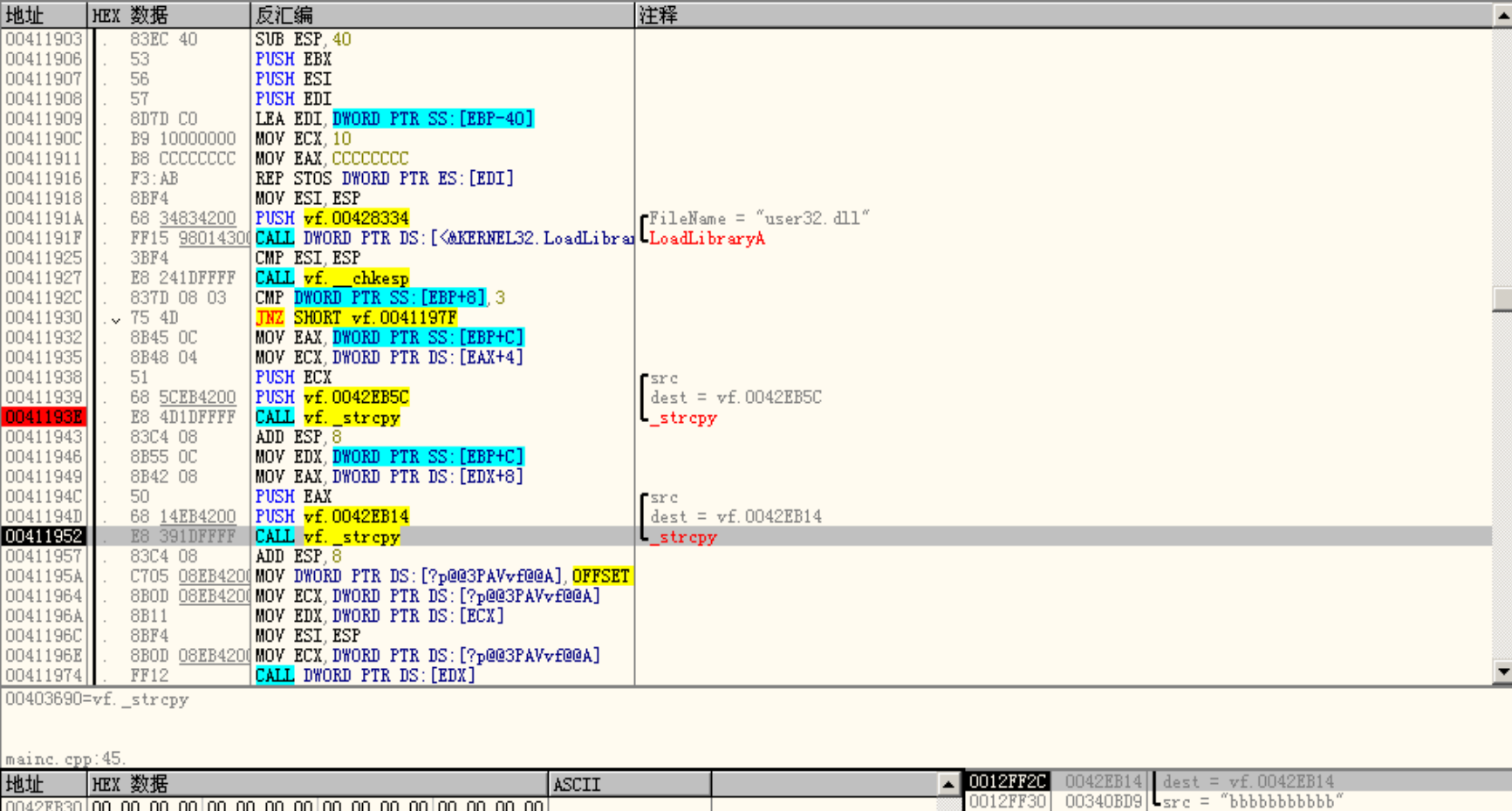The height and width of the screenshot is (811, 1512).
Task: Select address 00411903 in the disassembly
Action: [44, 39]
